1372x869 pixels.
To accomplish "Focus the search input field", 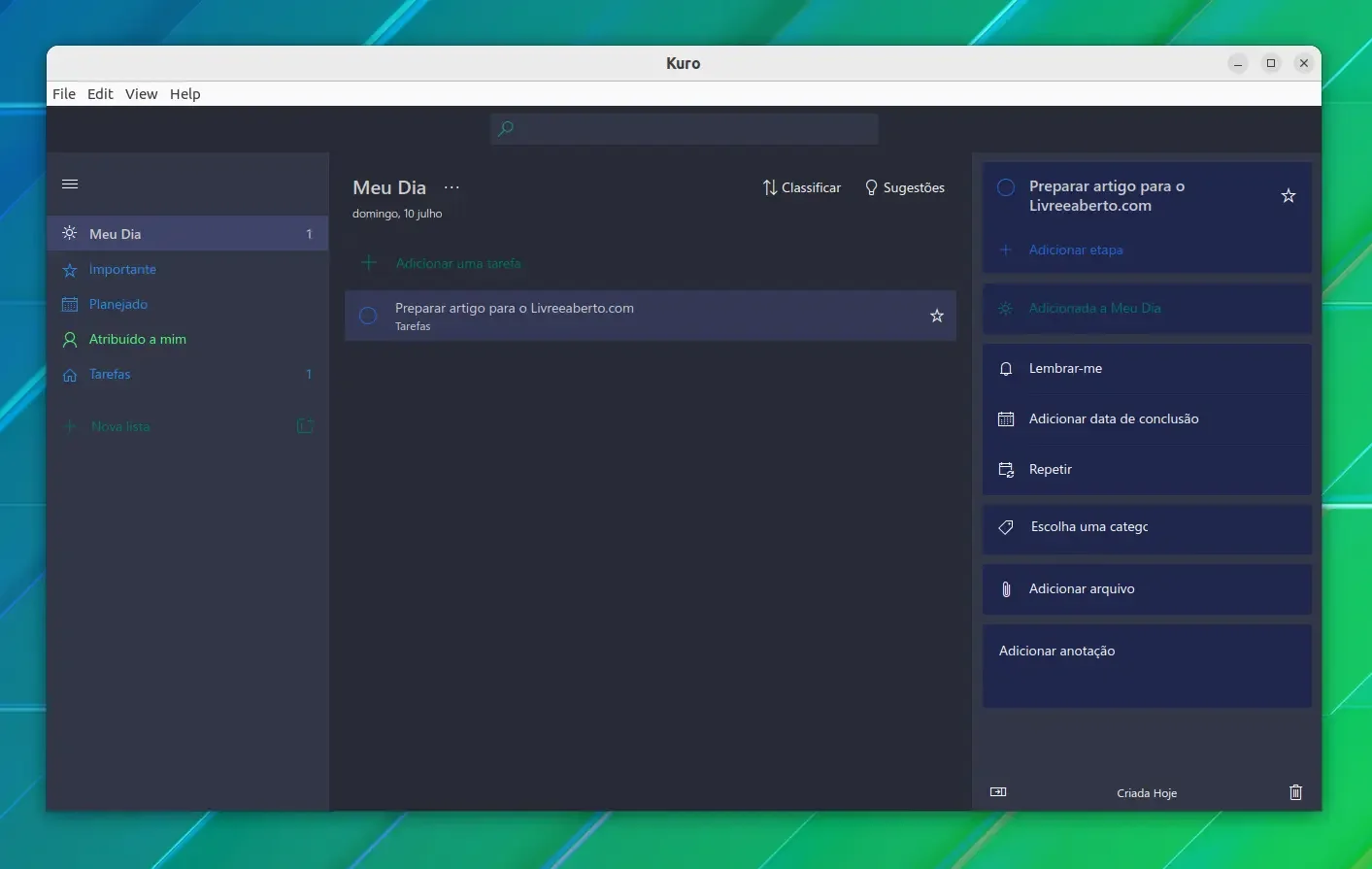I will click(x=685, y=128).
